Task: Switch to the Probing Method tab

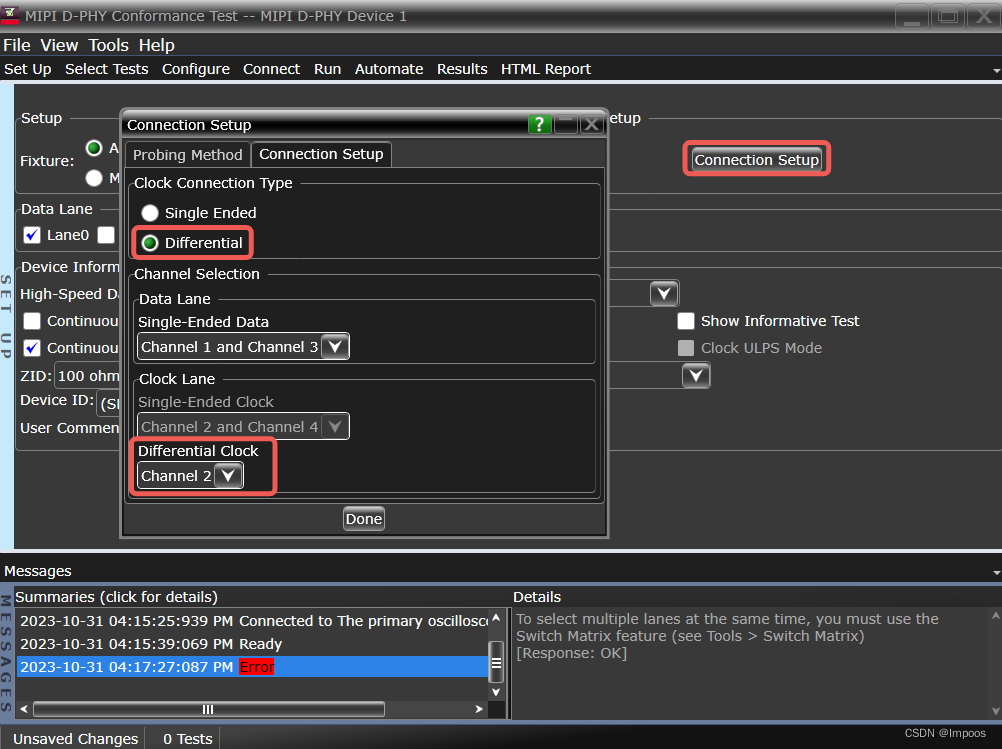Action: pos(187,154)
